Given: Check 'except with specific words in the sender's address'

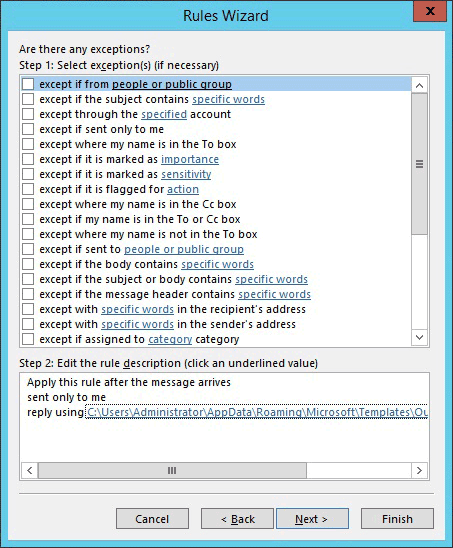Looking at the screenshot, I should 28,324.
